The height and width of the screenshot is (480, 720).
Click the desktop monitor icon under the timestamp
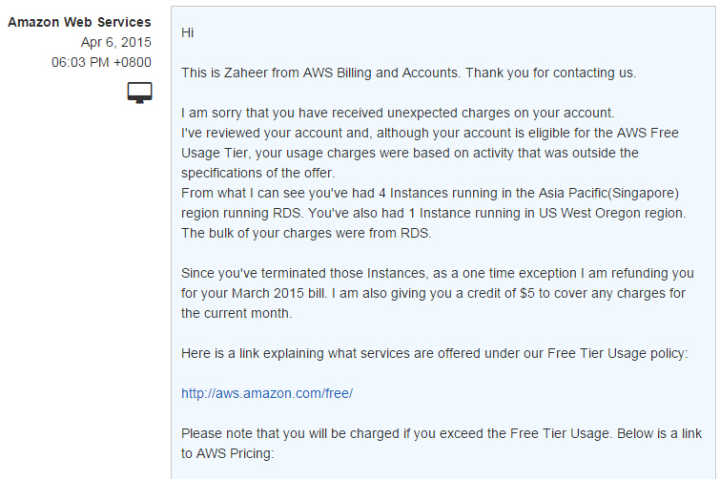(x=140, y=93)
